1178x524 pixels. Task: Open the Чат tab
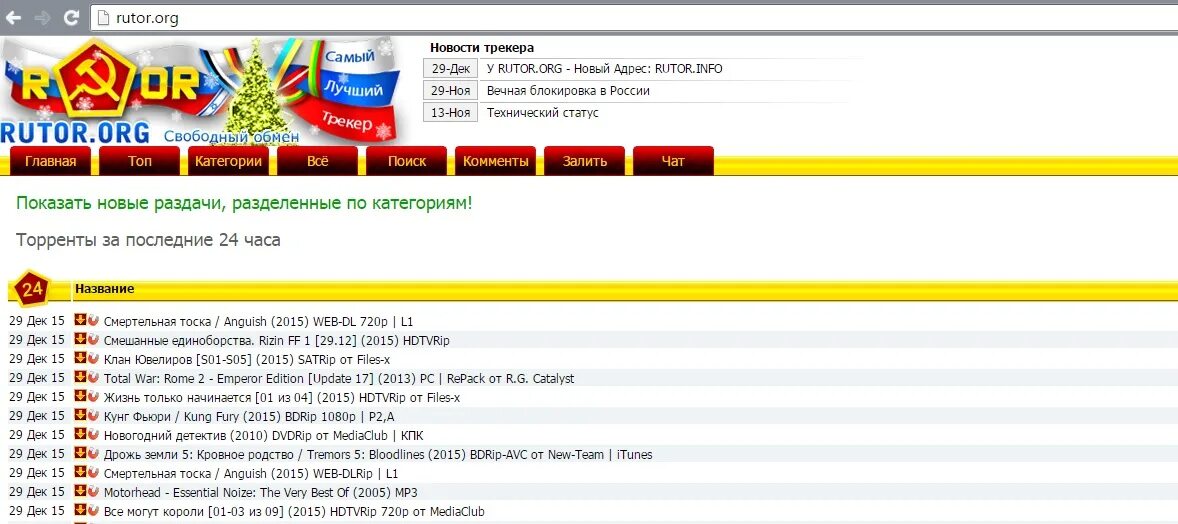point(673,161)
